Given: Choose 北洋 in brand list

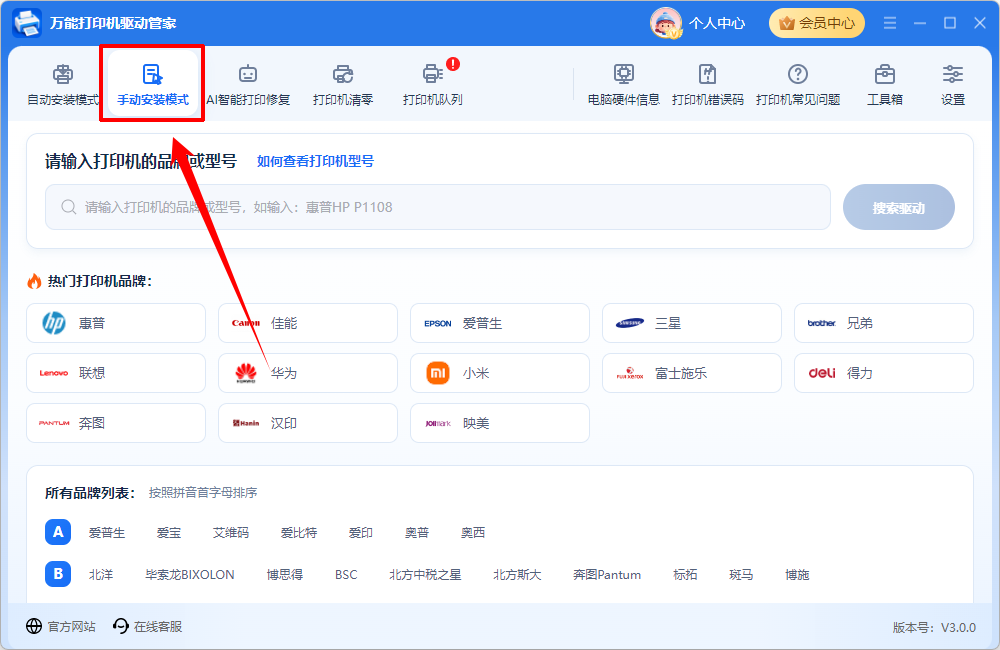Looking at the screenshot, I should click(x=101, y=575).
